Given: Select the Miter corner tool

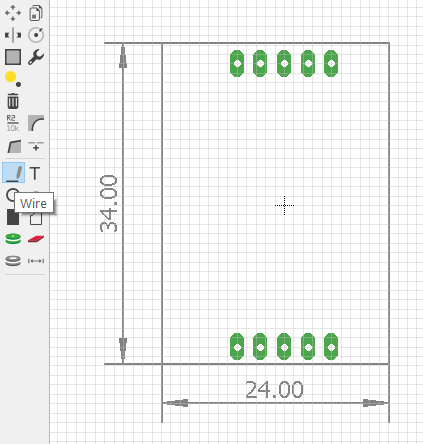Looking at the screenshot, I should (x=36, y=123).
